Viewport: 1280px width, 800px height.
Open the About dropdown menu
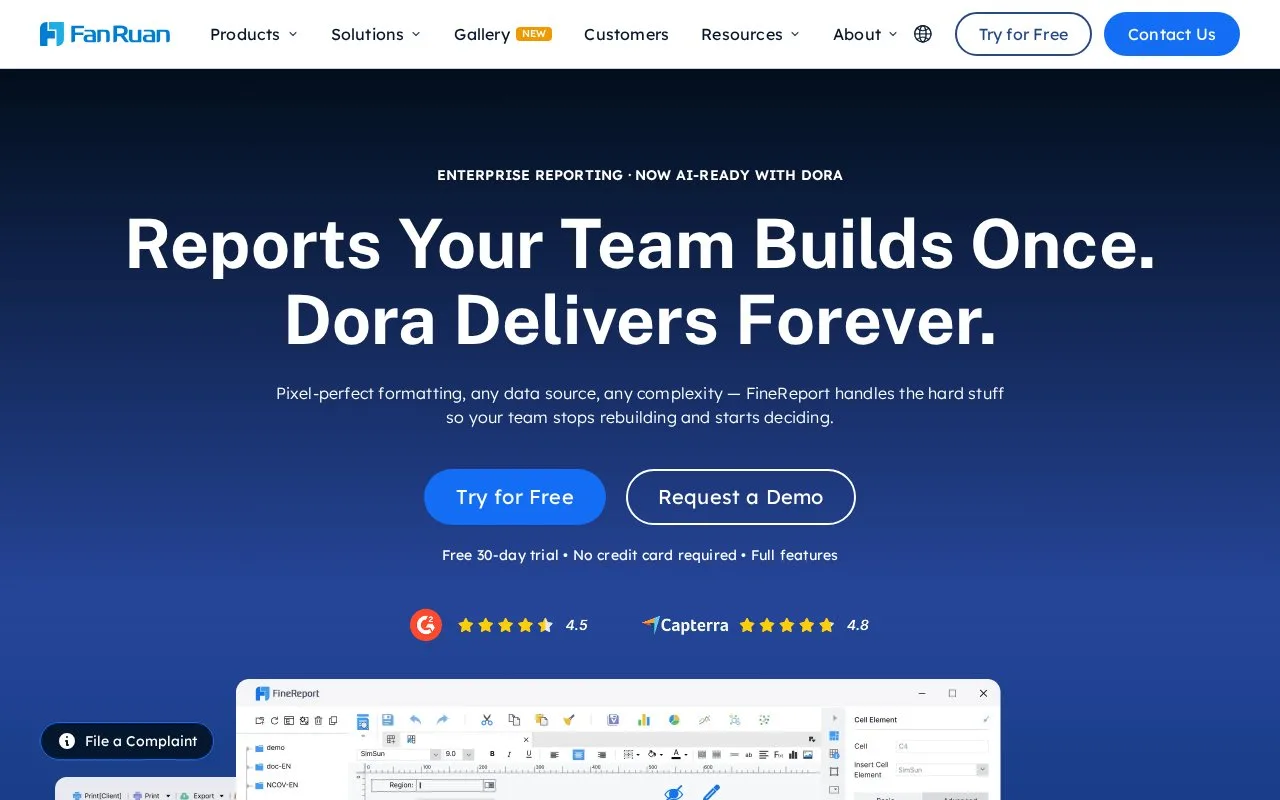click(866, 34)
